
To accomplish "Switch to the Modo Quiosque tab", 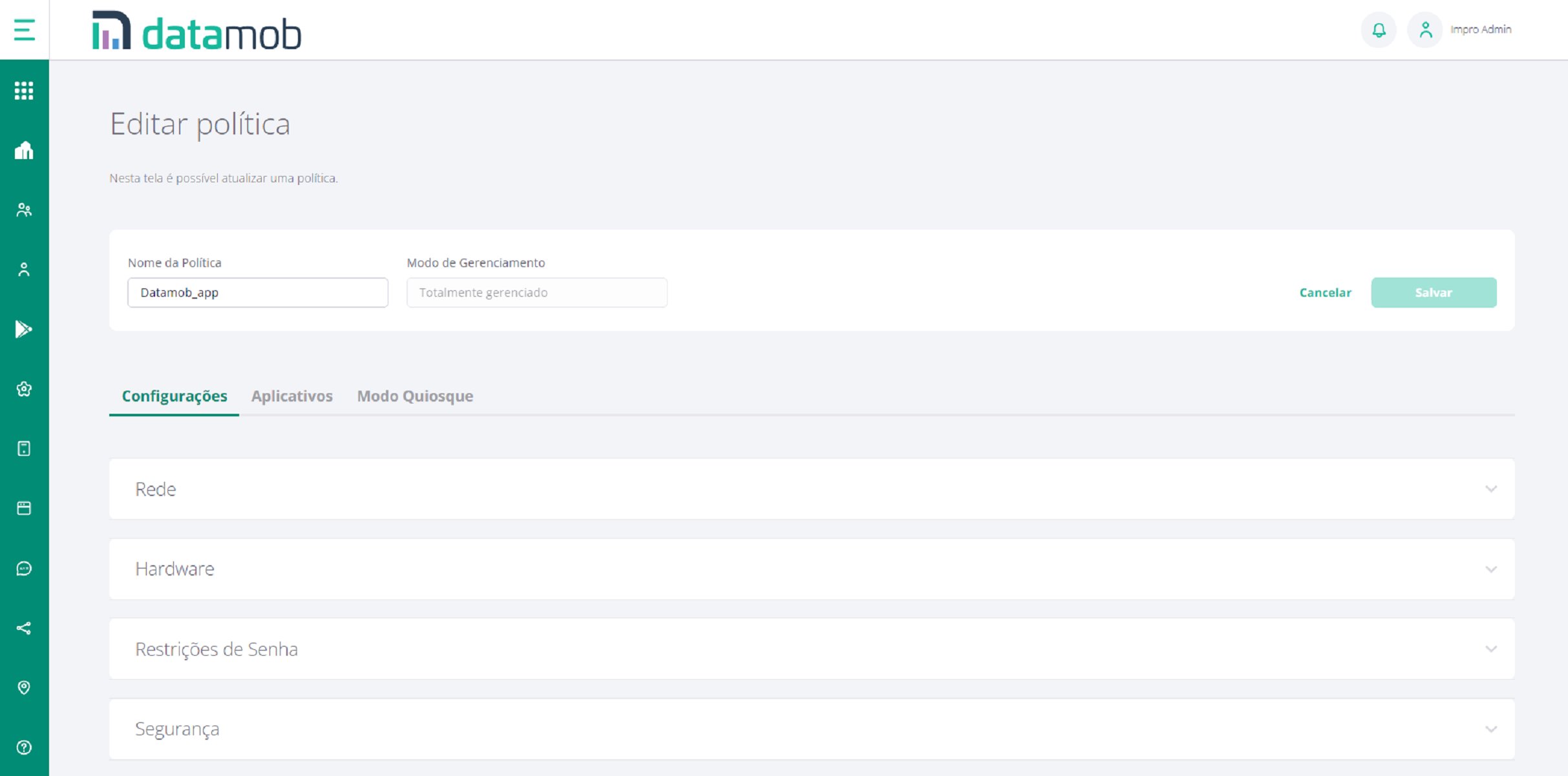I will (415, 396).
